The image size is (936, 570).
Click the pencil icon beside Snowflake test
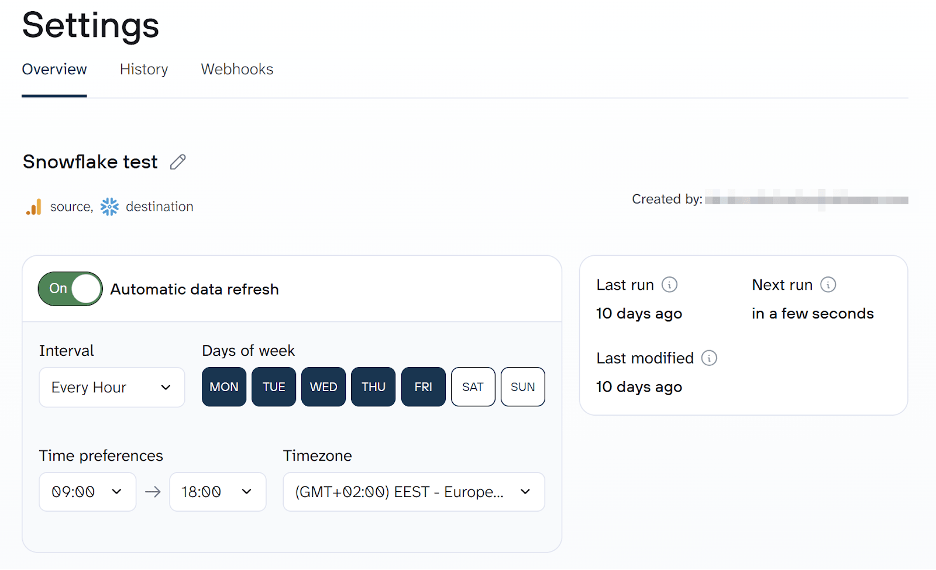(178, 162)
